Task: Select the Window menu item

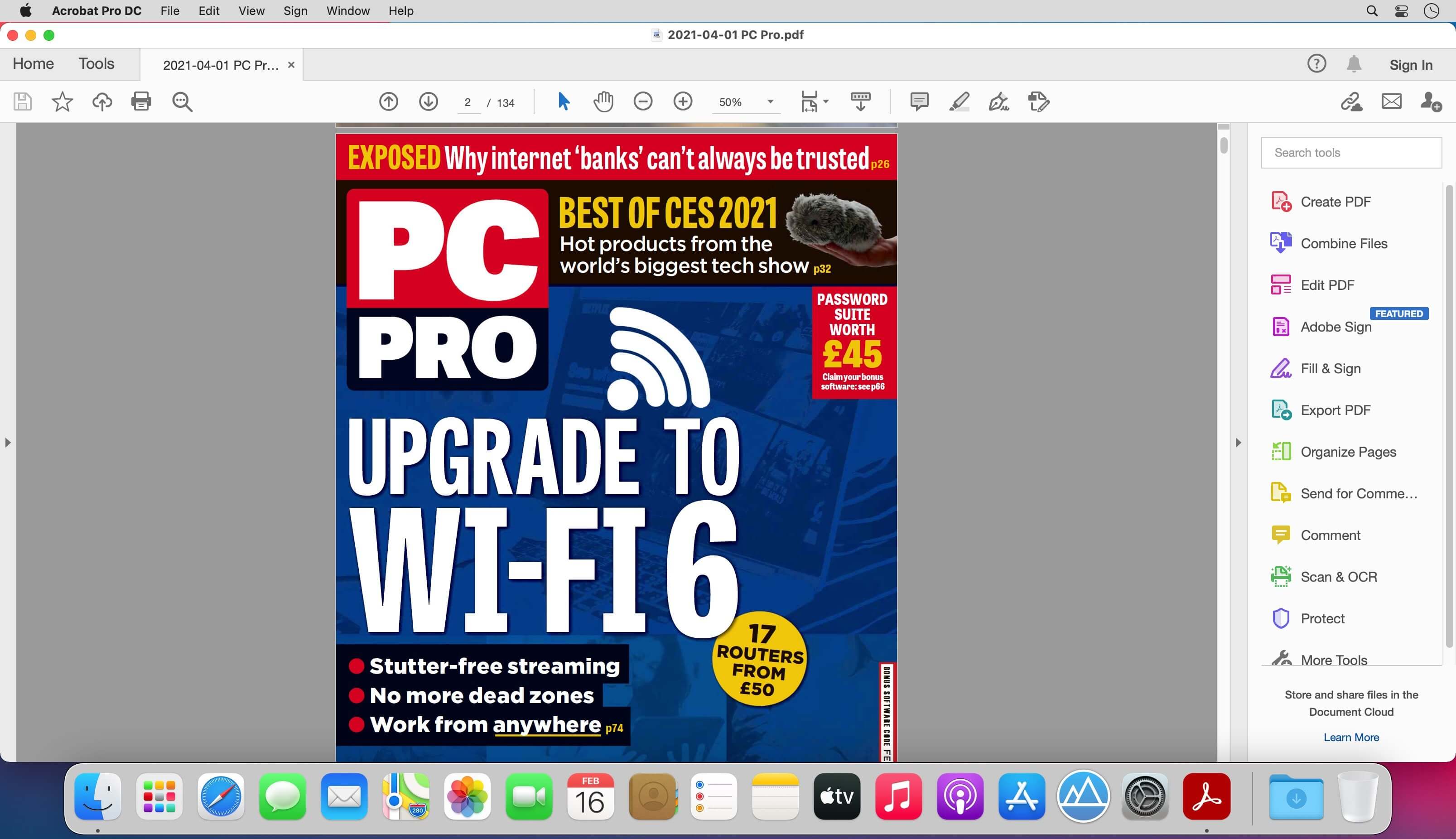Action: point(348,10)
